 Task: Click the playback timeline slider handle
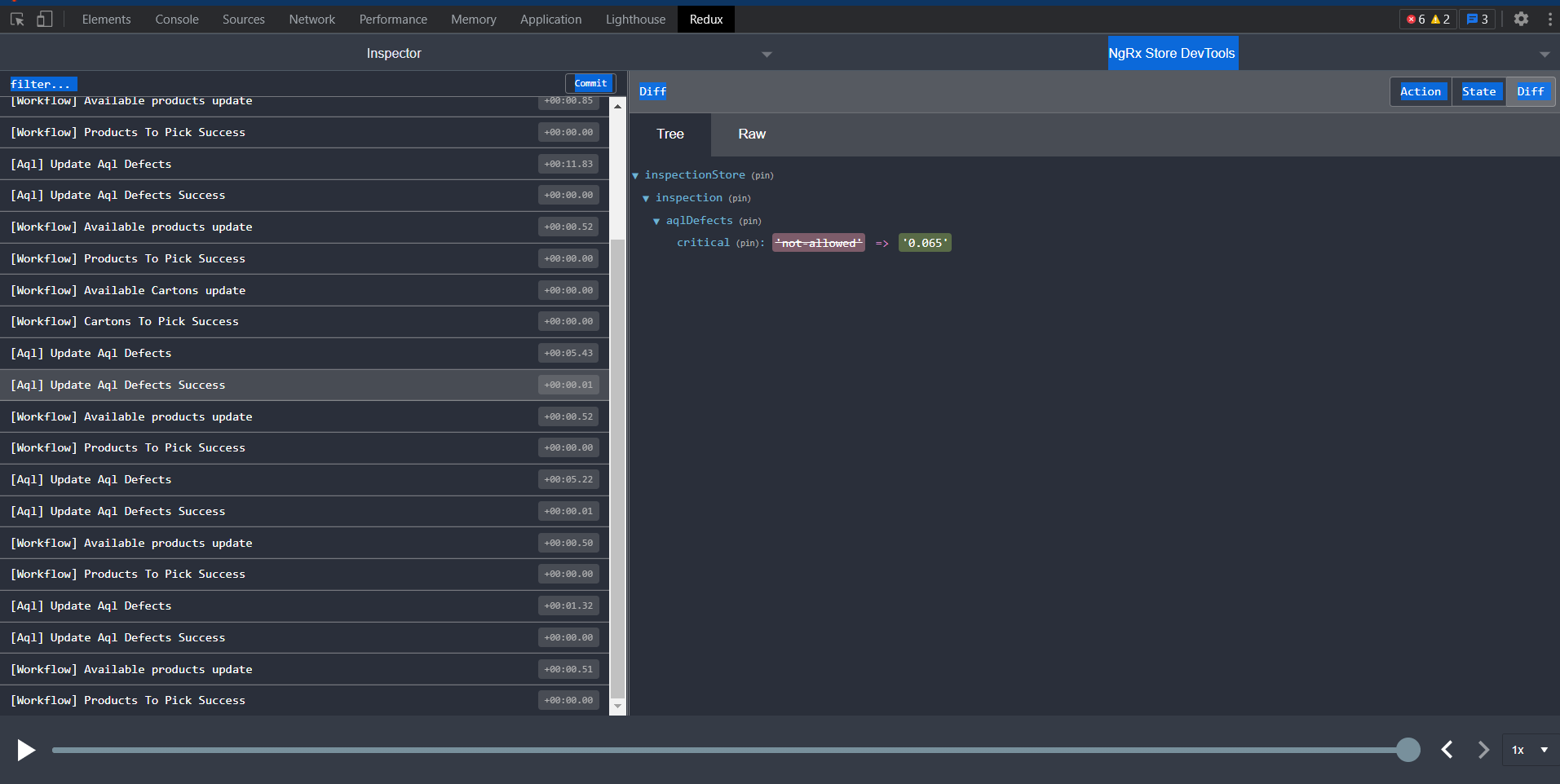[1408, 750]
